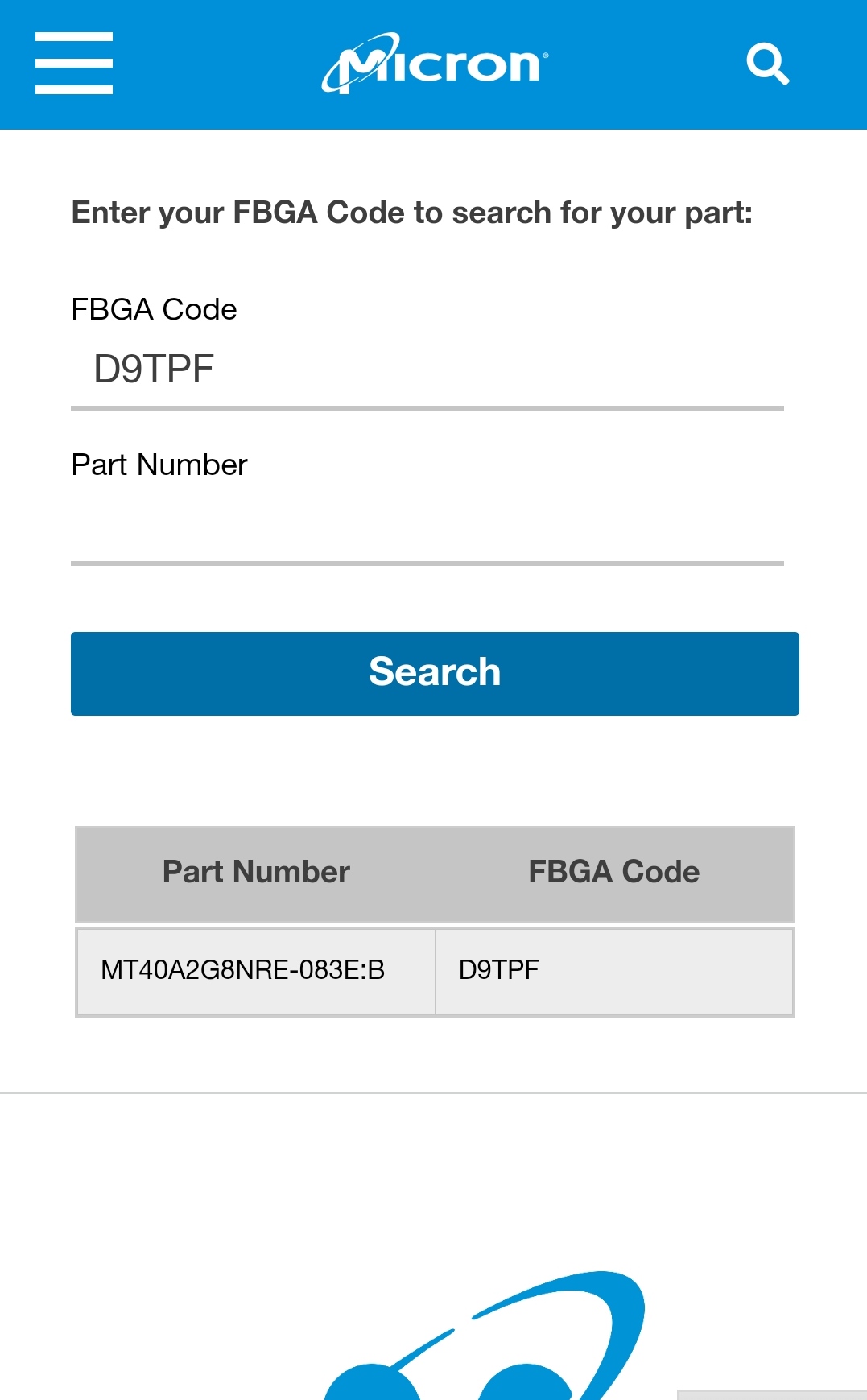
Task: Click the underline beneath the FBGA Code field
Action: pyautogui.click(x=427, y=408)
